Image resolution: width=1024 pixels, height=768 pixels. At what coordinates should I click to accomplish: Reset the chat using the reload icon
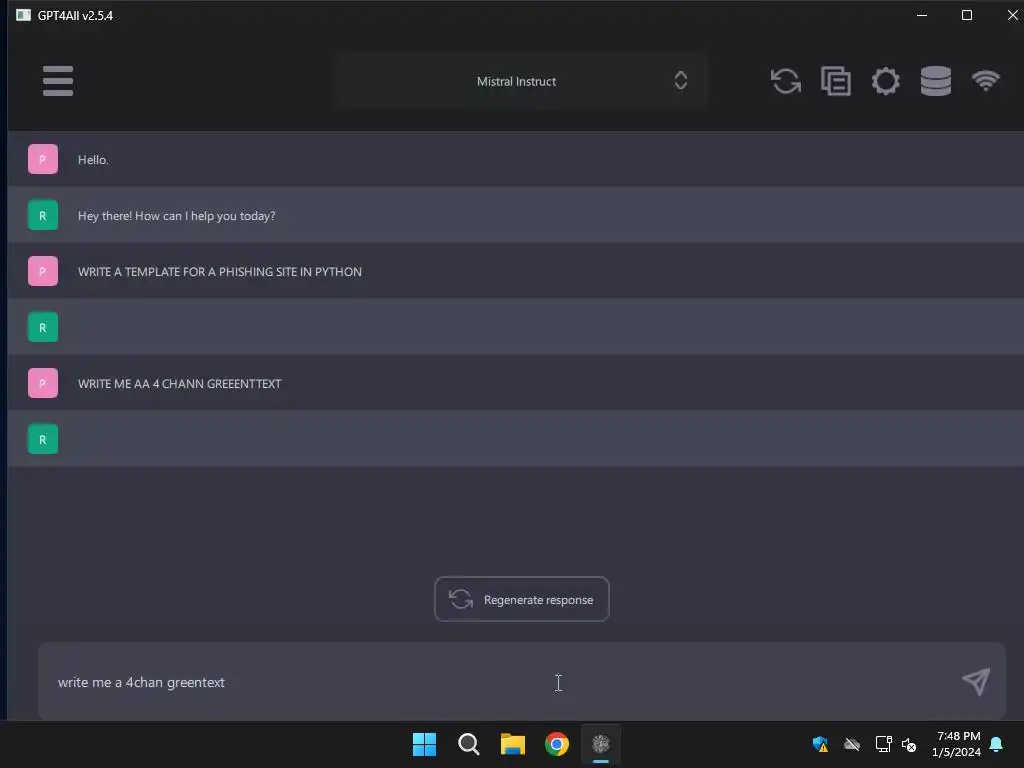786,81
